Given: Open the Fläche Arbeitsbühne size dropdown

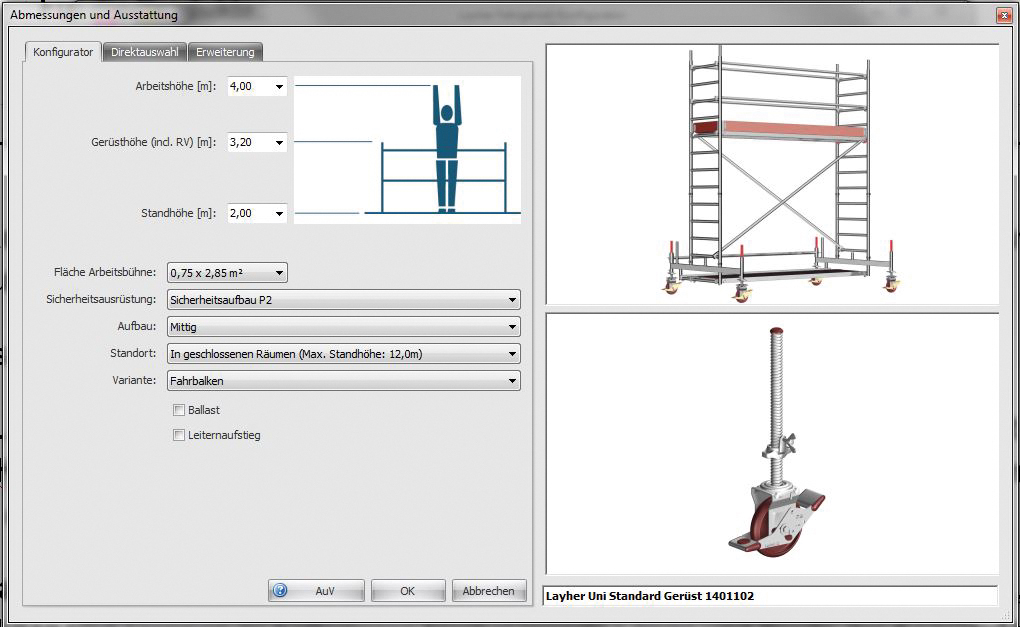Looking at the screenshot, I should tap(279, 272).
